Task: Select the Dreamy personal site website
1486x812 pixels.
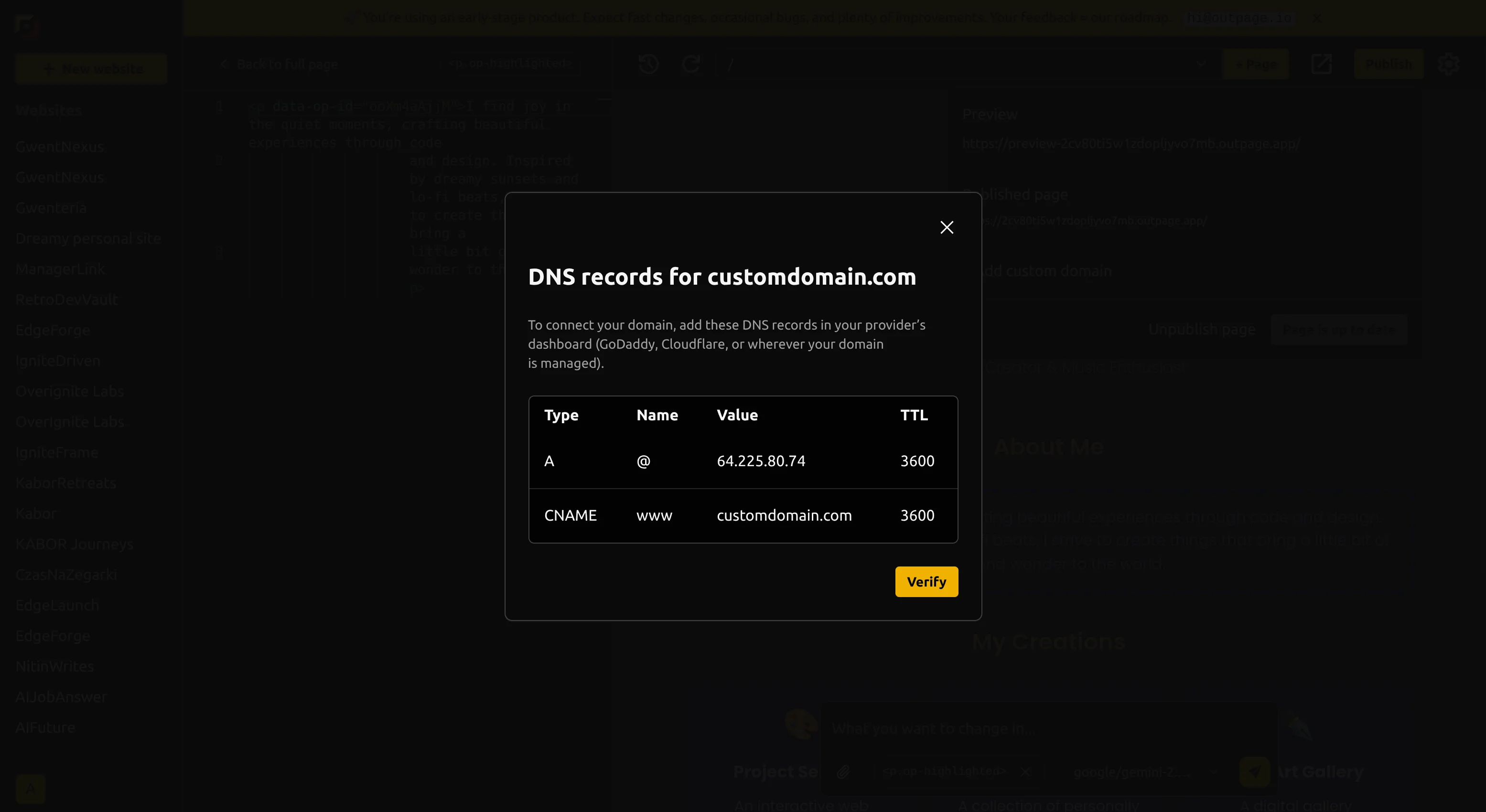Action: tap(88, 238)
